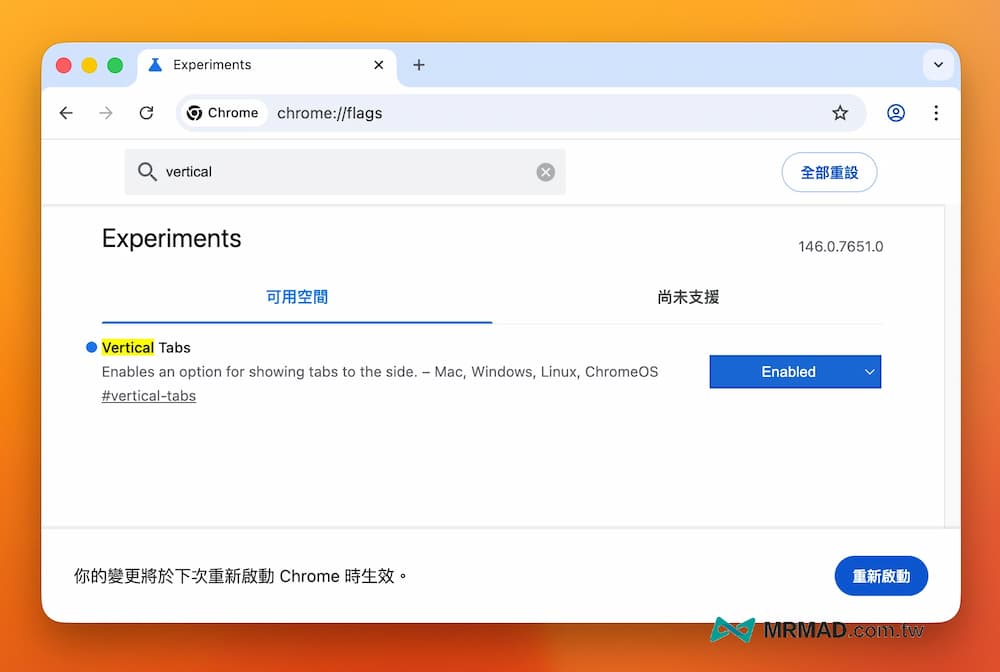
Task: Switch to the 尚未支援 tab
Action: pos(687,297)
